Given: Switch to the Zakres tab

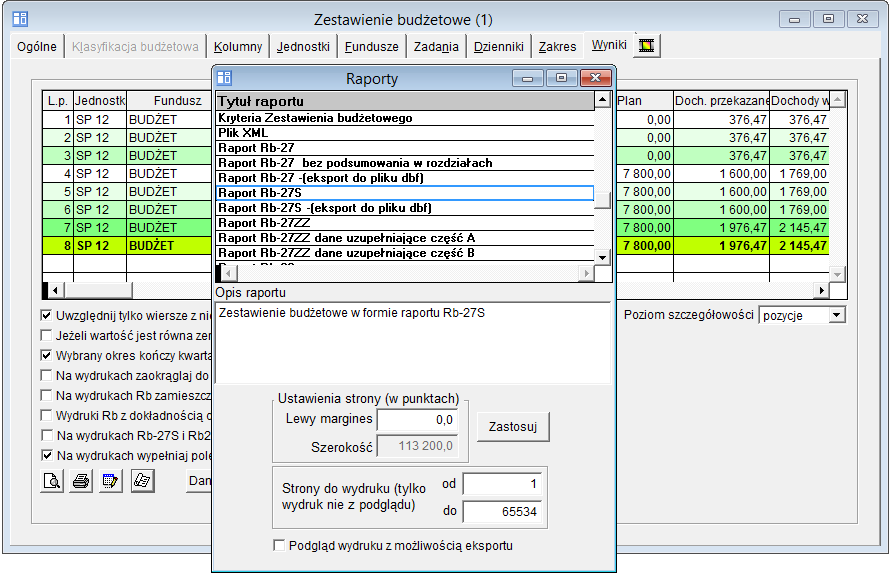Looking at the screenshot, I should click(x=557, y=47).
